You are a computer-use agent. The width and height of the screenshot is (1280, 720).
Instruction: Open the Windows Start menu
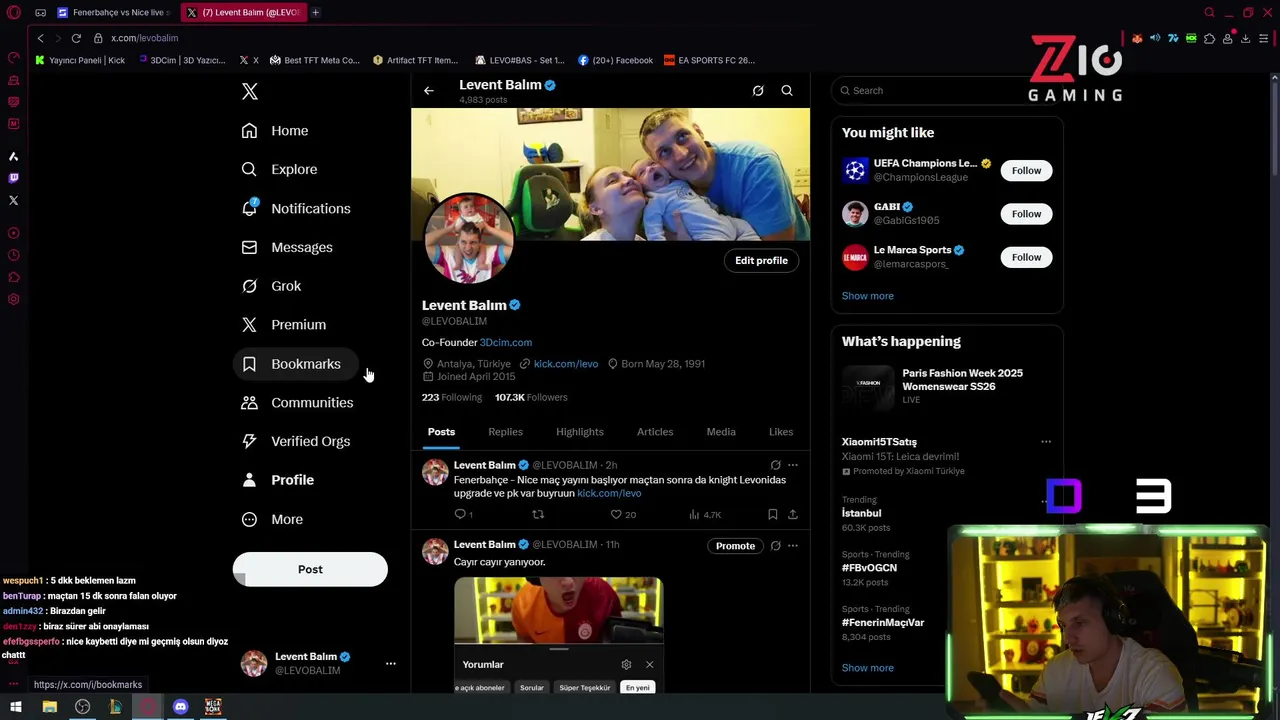15,707
